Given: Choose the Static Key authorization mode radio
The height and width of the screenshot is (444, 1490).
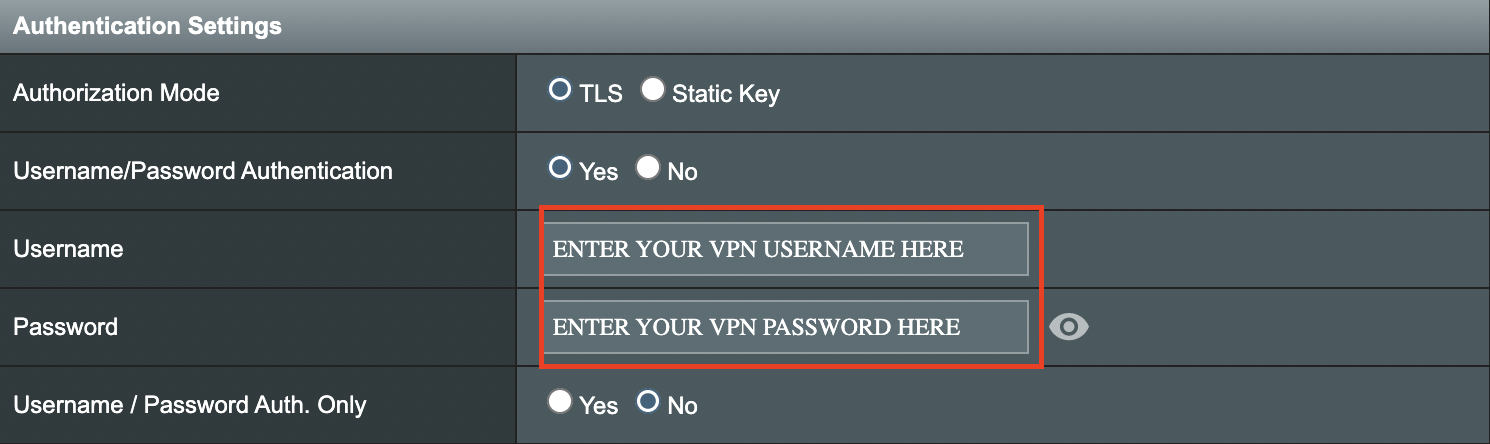Looking at the screenshot, I should coord(653,90).
